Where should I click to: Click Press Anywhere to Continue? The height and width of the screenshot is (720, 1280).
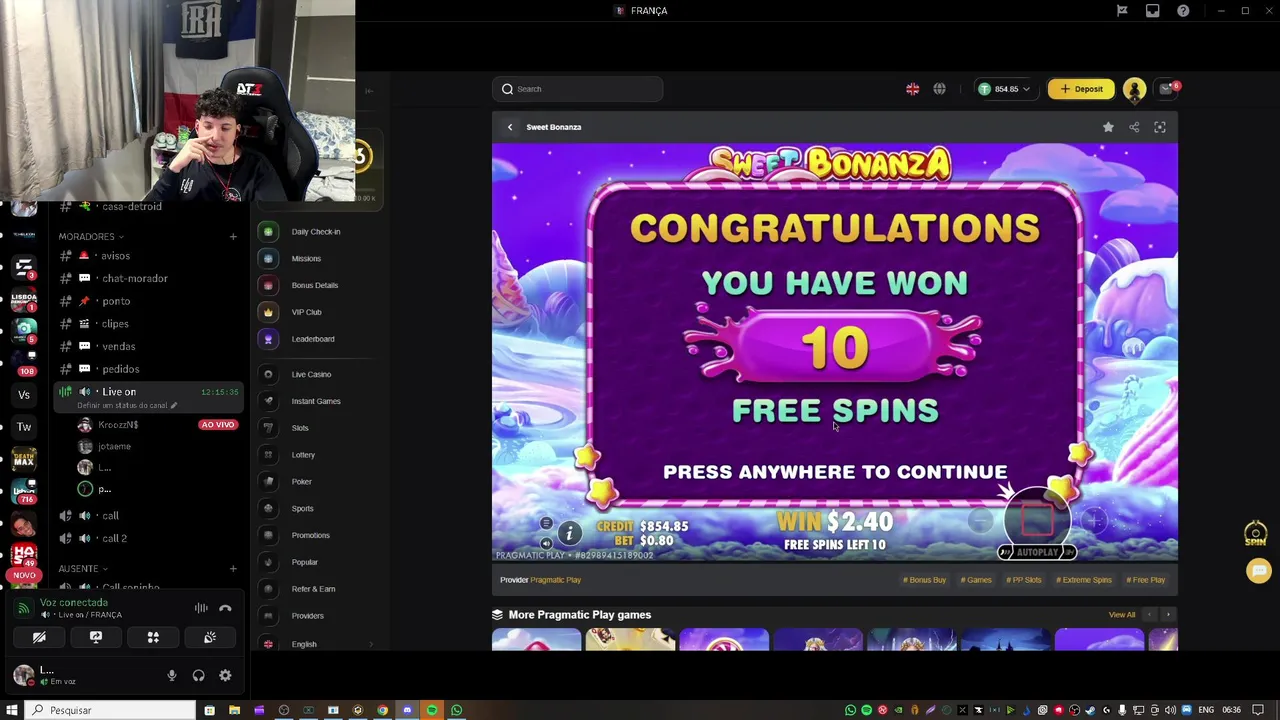click(835, 472)
